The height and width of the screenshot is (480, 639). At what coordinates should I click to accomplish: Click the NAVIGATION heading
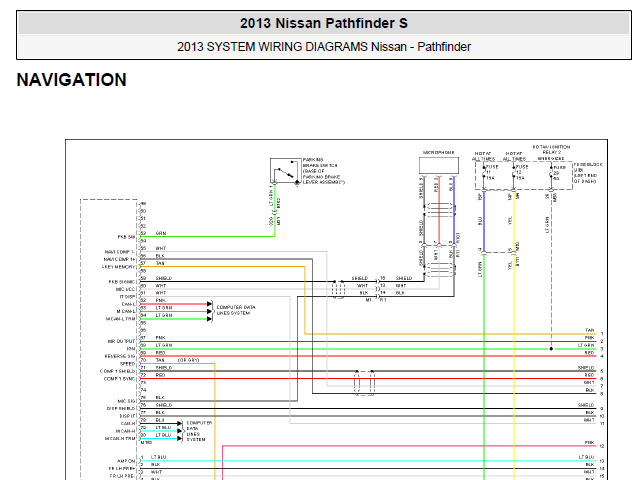point(72,80)
